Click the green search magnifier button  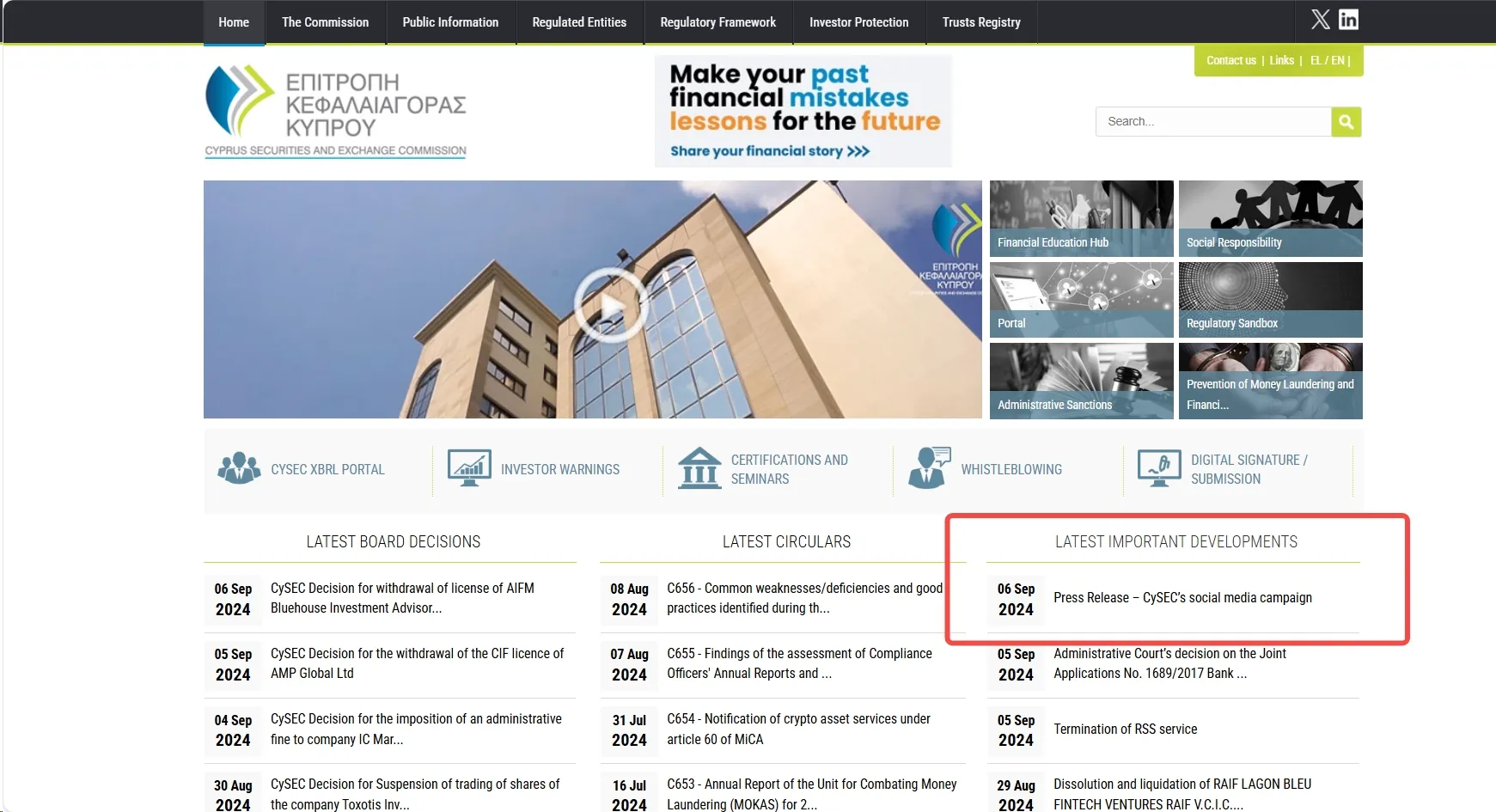(1346, 122)
